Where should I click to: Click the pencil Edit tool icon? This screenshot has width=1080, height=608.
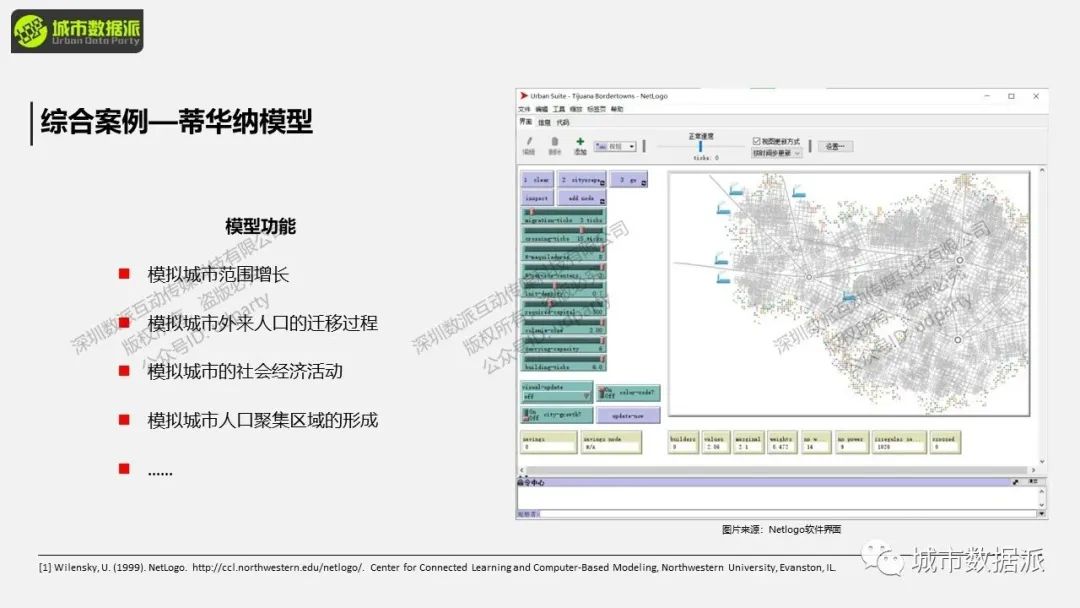pyautogui.click(x=529, y=141)
